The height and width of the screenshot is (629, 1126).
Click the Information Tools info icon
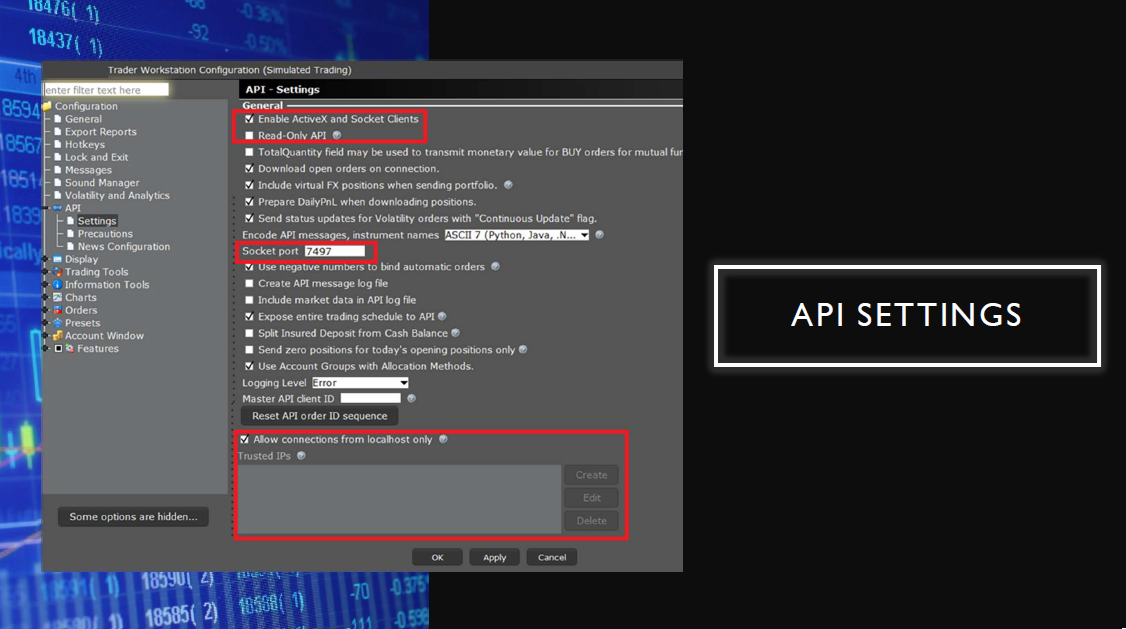57,284
